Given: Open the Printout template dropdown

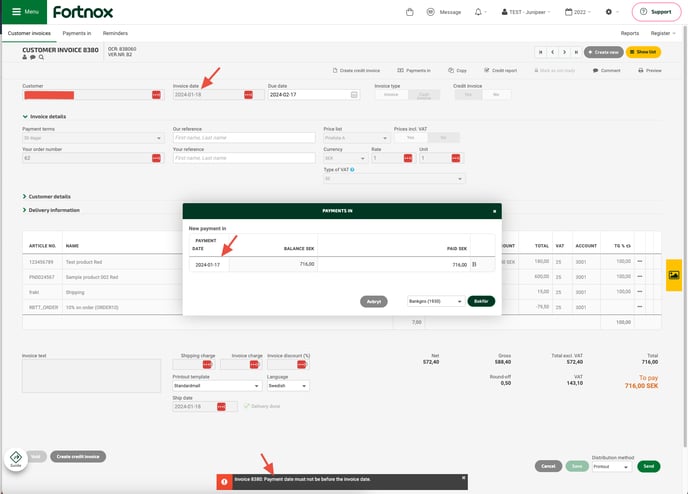Looking at the screenshot, I should (217, 386).
